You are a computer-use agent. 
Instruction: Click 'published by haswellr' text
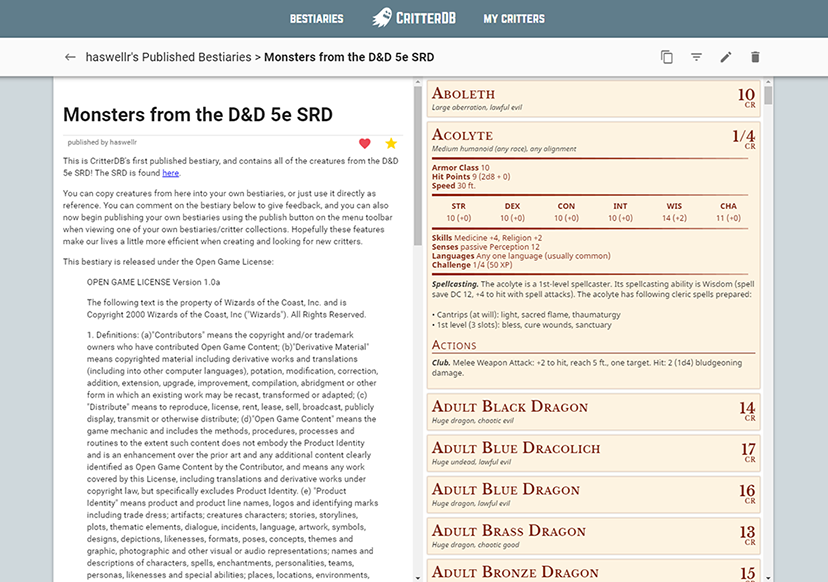click(102, 142)
